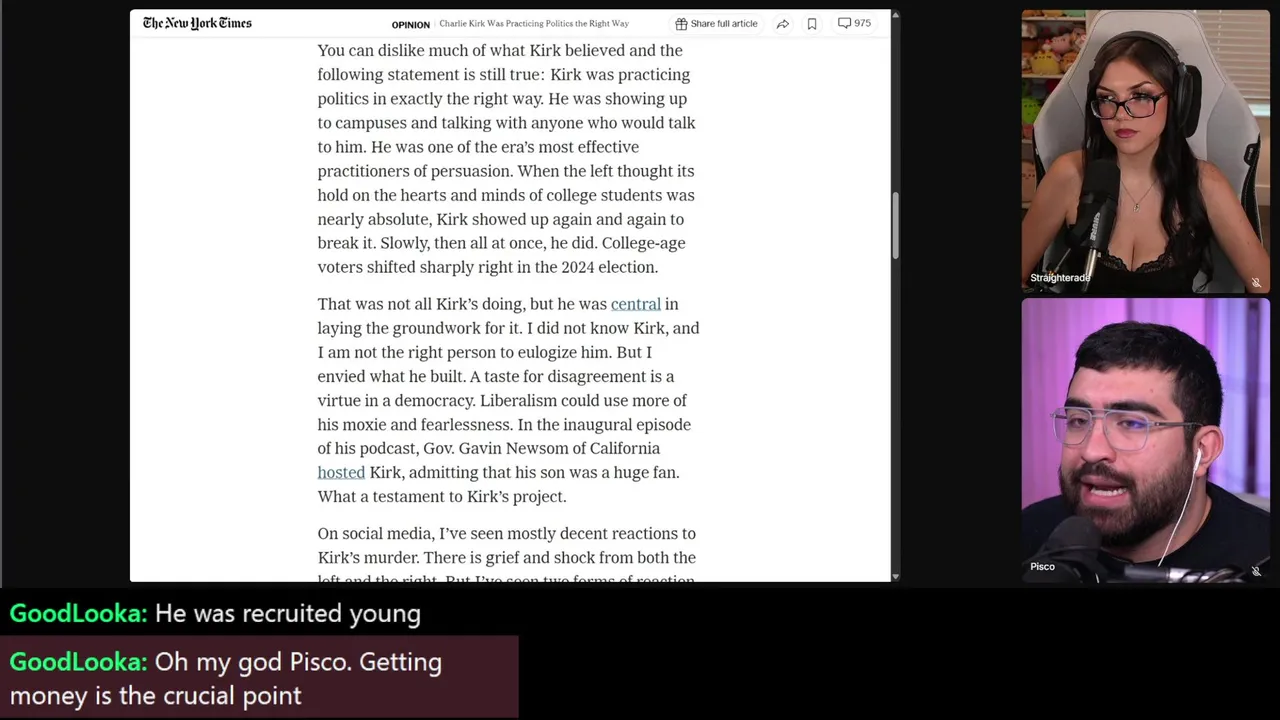Click Straighterade's muted microphone icon
The height and width of the screenshot is (720, 1280).
tap(1256, 283)
